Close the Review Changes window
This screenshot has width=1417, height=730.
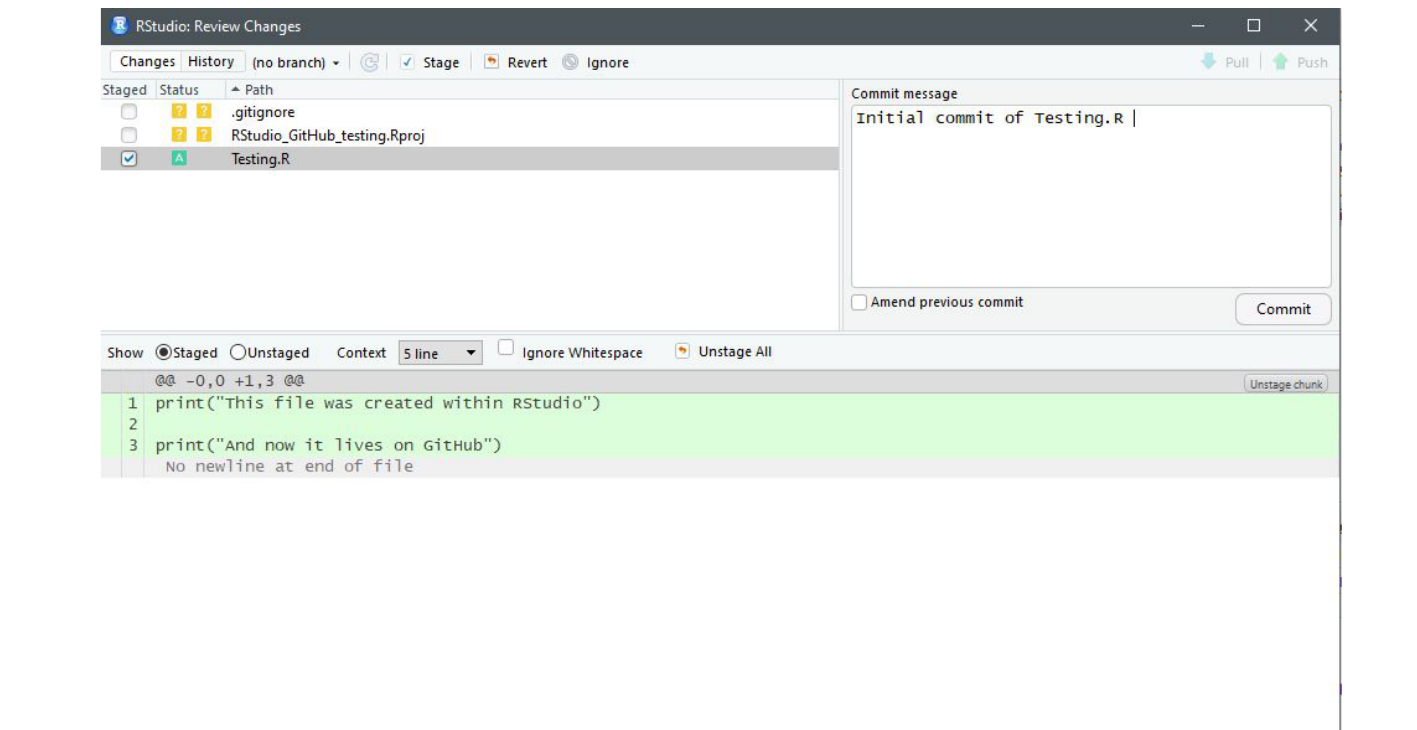(1311, 26)
